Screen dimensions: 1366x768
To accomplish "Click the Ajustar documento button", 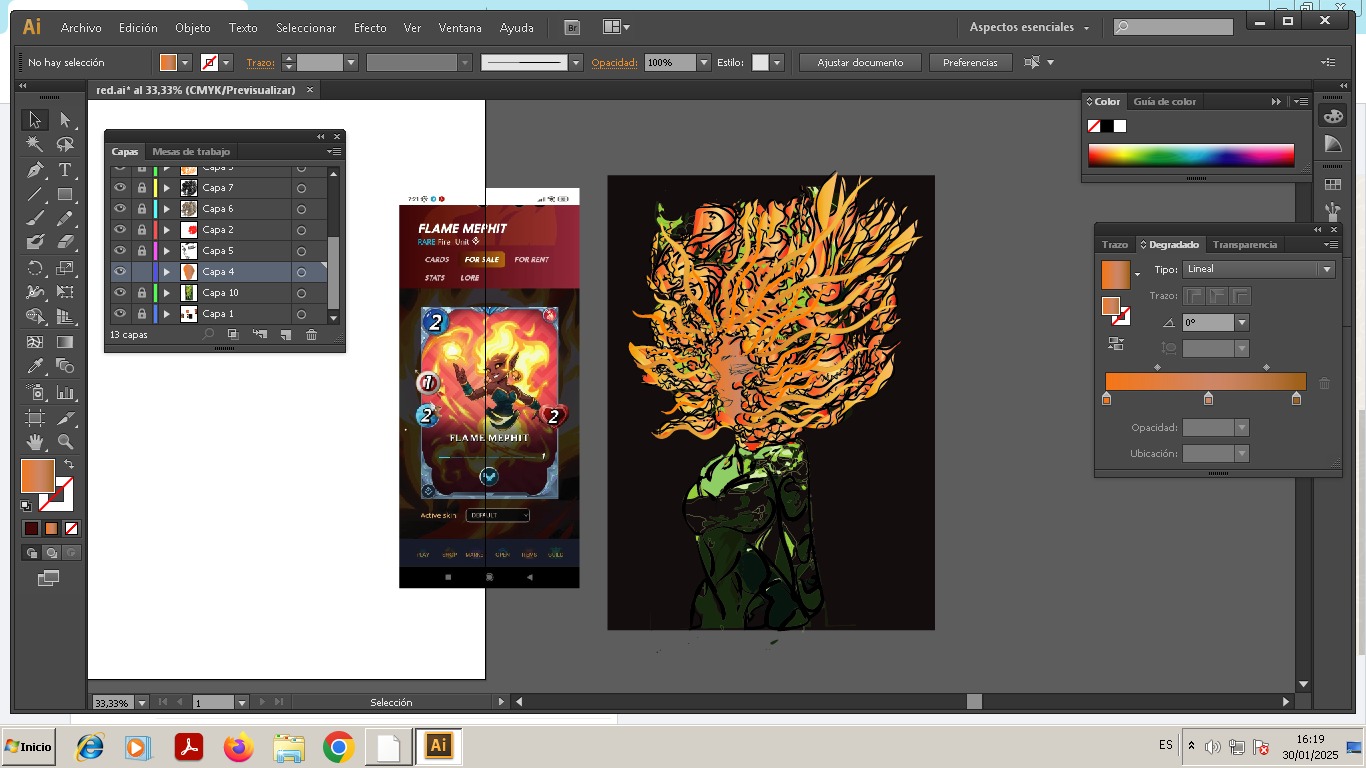I will point(860,62).
